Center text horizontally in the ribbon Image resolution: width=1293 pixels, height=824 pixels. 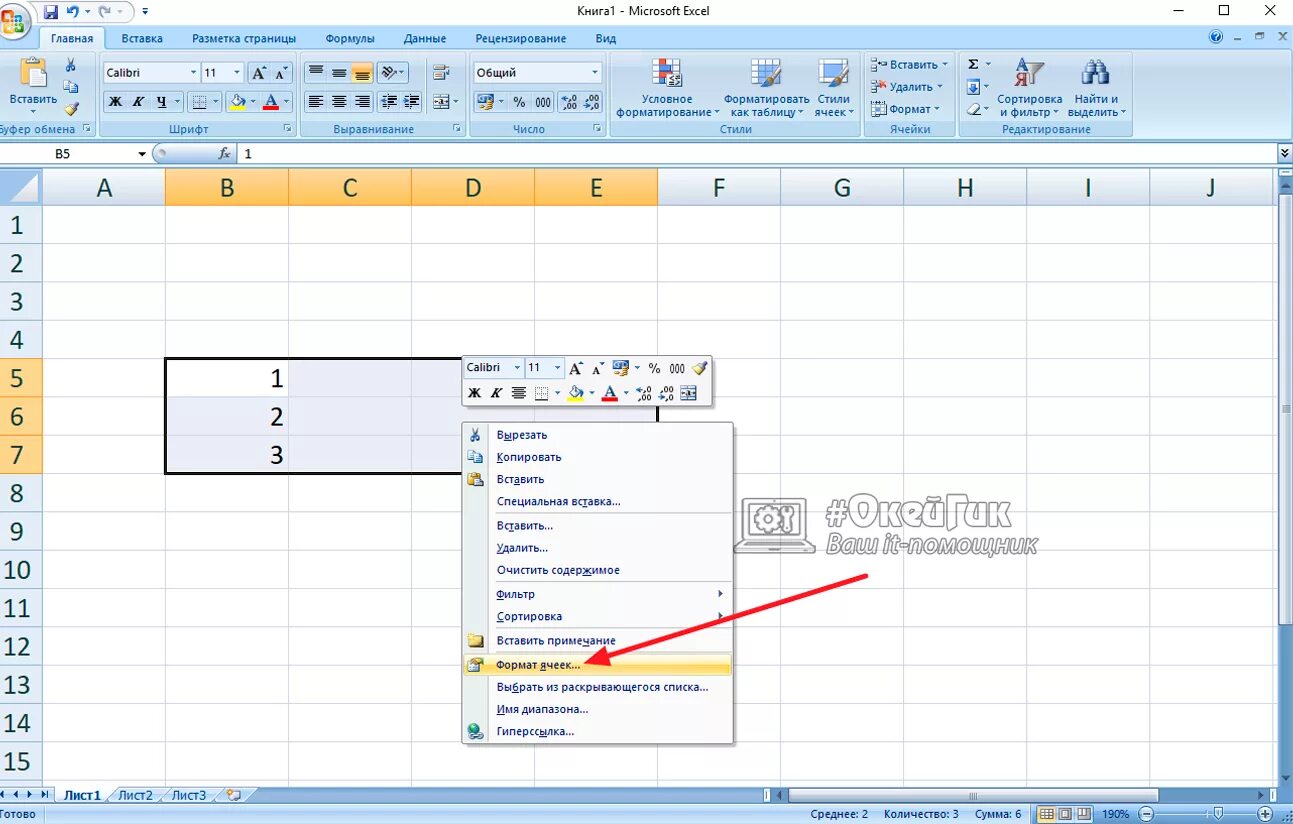(339, 101)
